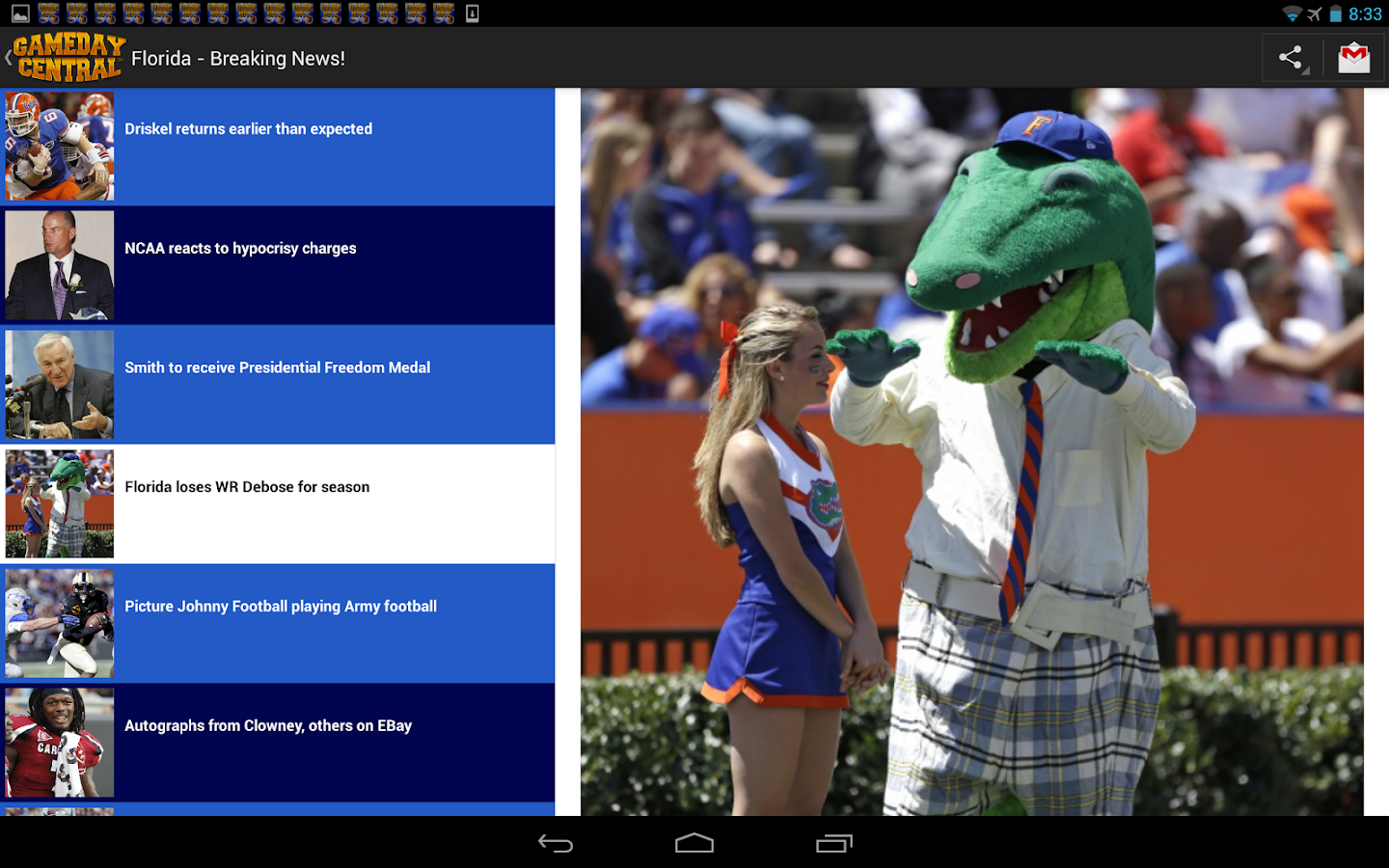Tap the Florida mascot thumbnail in list

[x=60, y=504]
